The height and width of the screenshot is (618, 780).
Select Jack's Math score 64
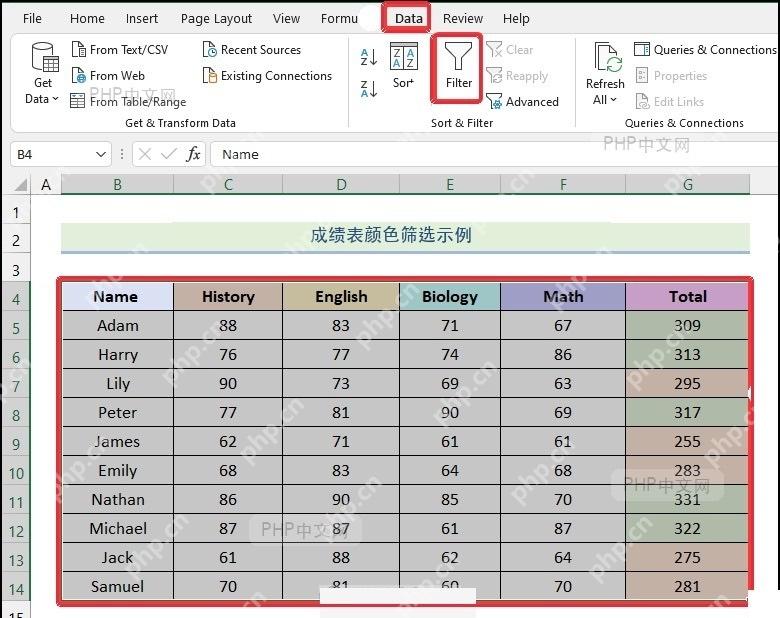563,557
